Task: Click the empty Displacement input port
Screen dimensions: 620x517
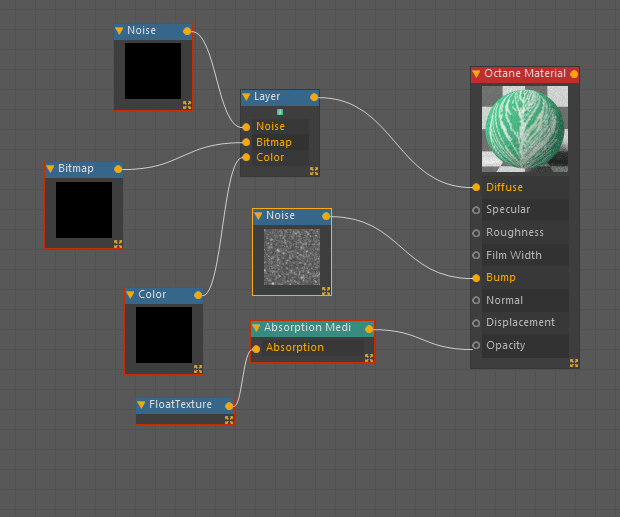Action: (x=476, y=323)
